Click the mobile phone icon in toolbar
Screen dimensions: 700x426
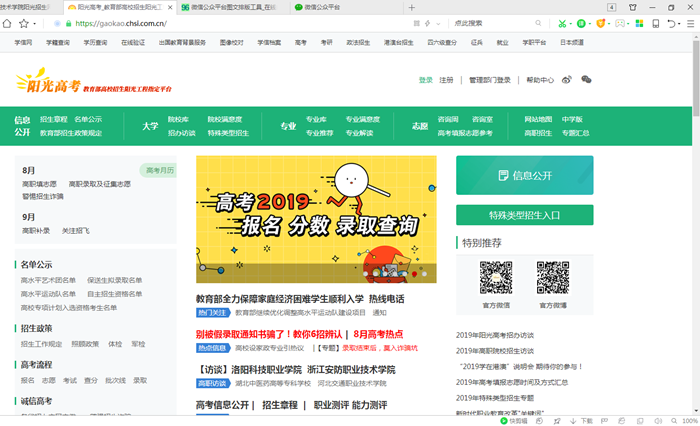click(655, 24)
